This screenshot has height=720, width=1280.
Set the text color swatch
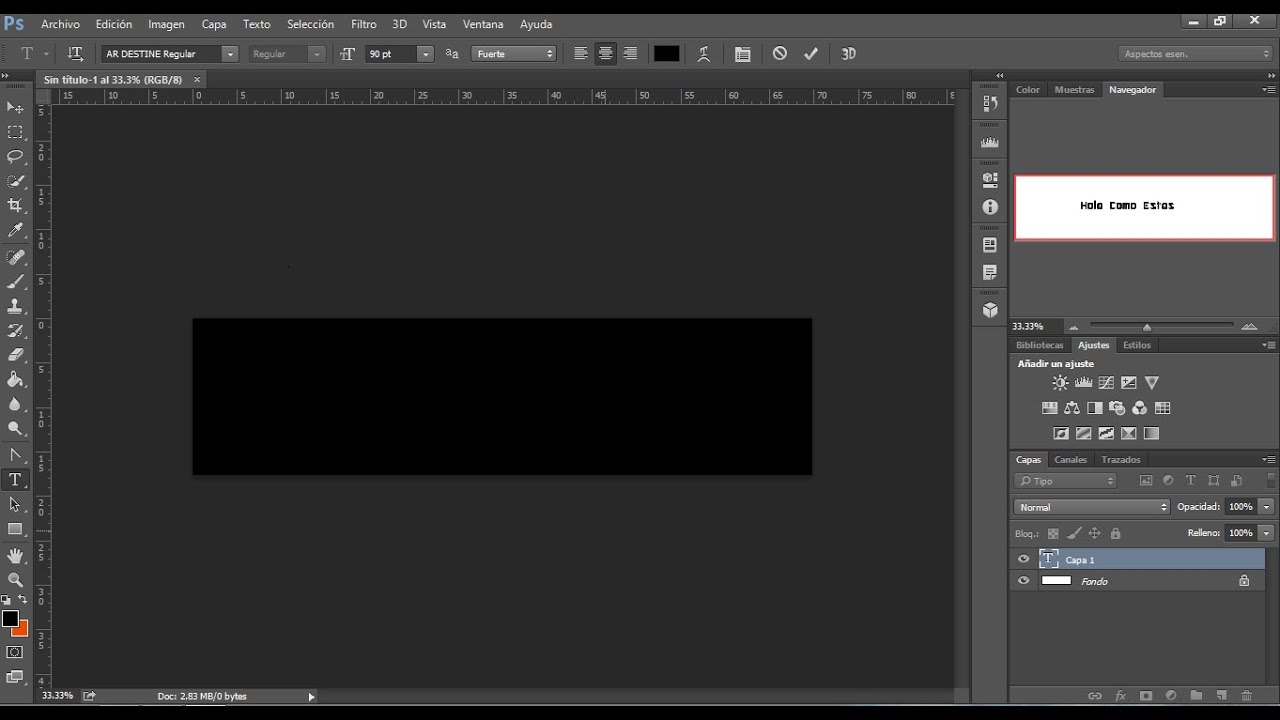(x=666, y=54)
